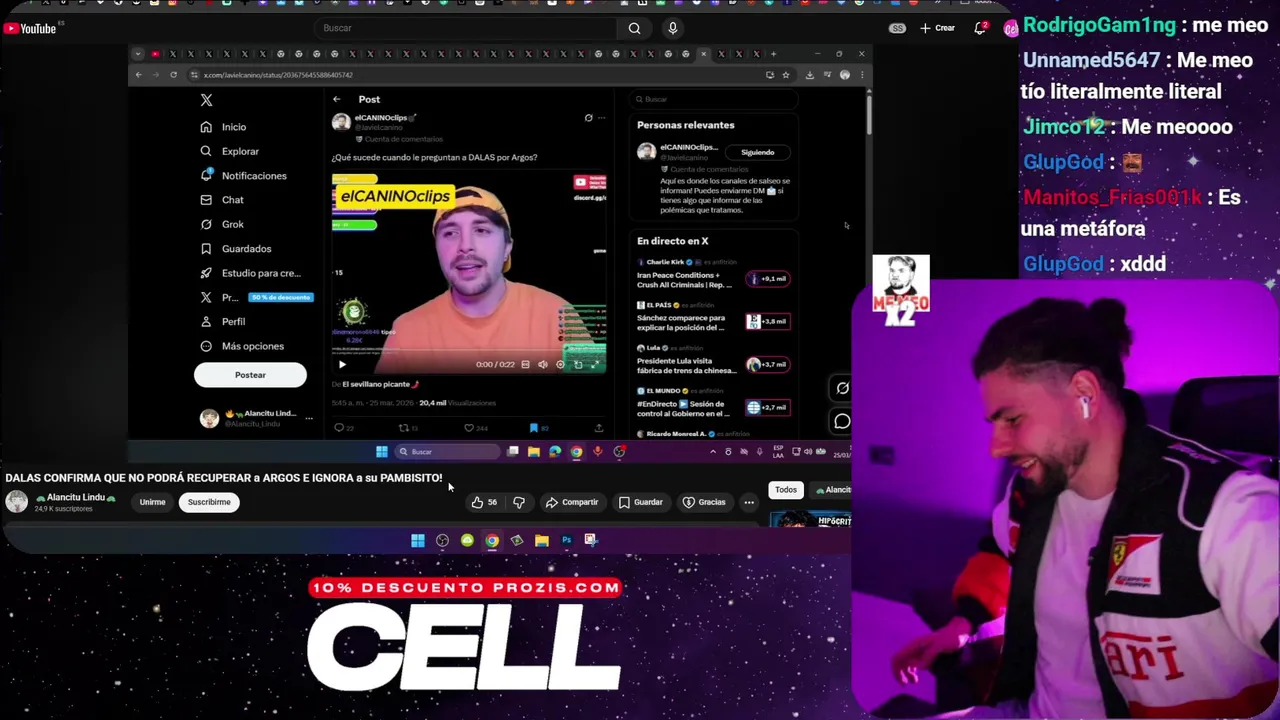Screen dimensions: 1280x720
Task: Click the Postear button
Action: 250,375
